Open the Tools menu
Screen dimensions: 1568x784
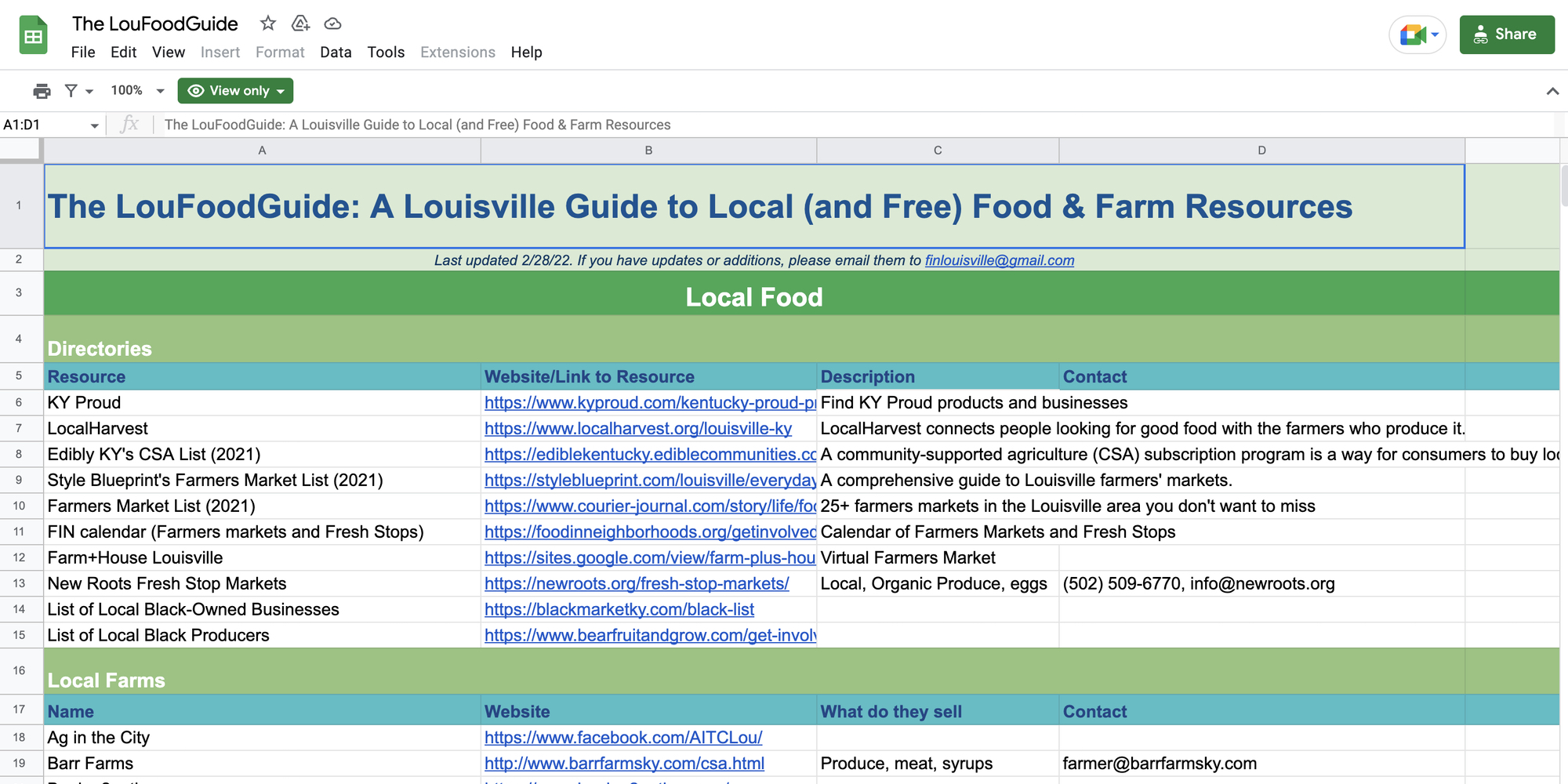point(386,53)
